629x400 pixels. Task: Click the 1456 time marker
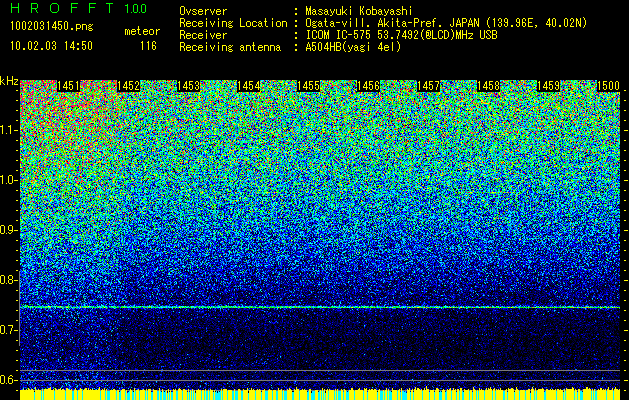[x=368, y=86]
